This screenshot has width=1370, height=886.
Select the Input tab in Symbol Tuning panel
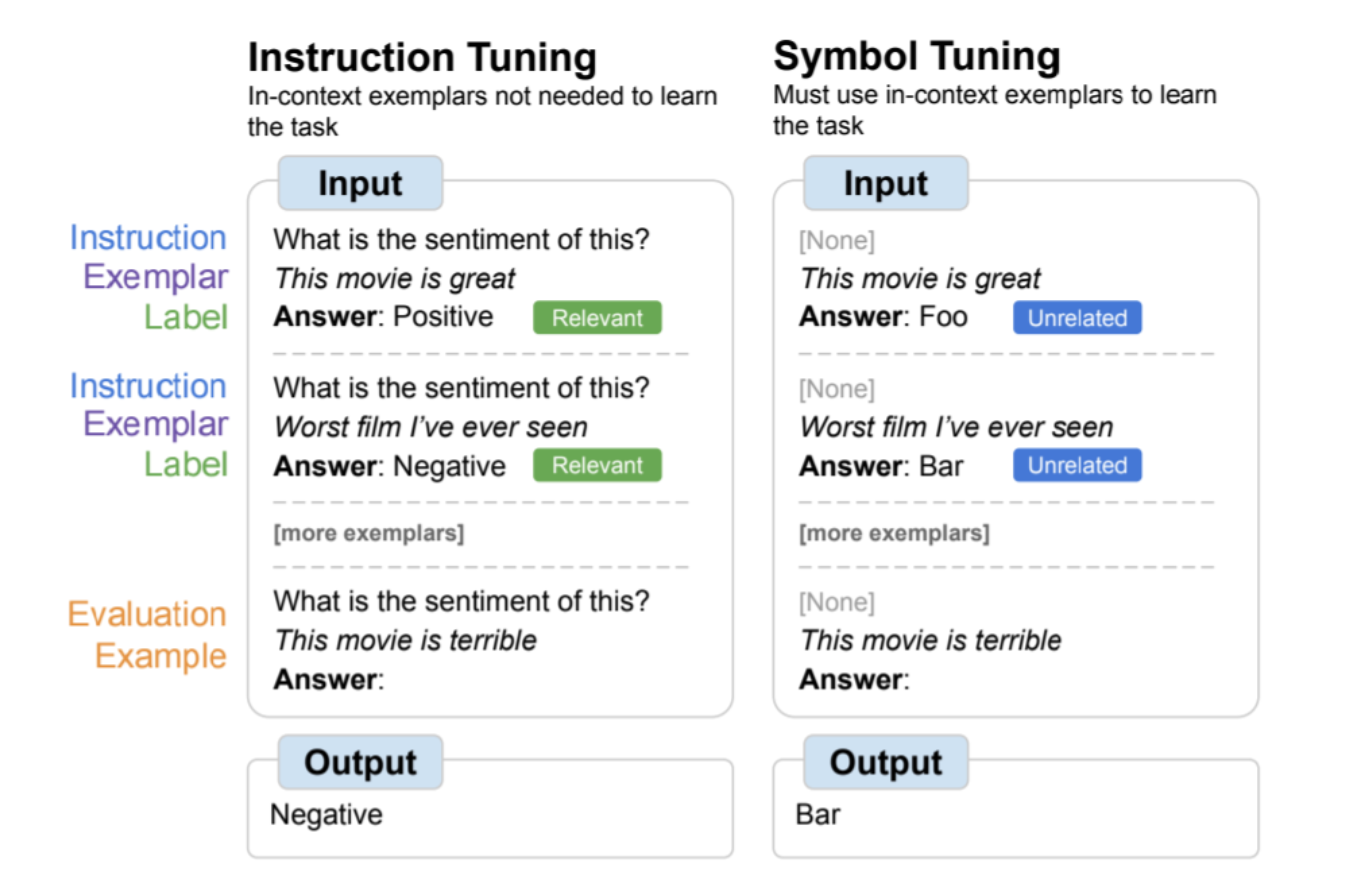pos(885,184)
